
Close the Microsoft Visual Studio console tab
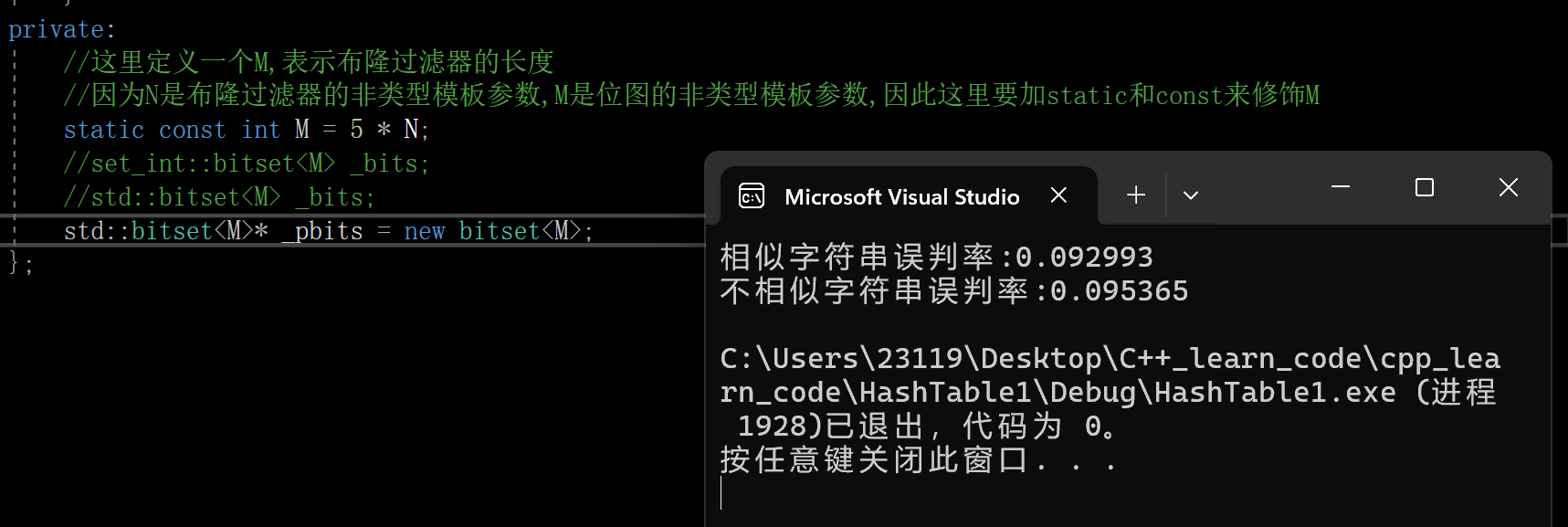[1058, 195]
